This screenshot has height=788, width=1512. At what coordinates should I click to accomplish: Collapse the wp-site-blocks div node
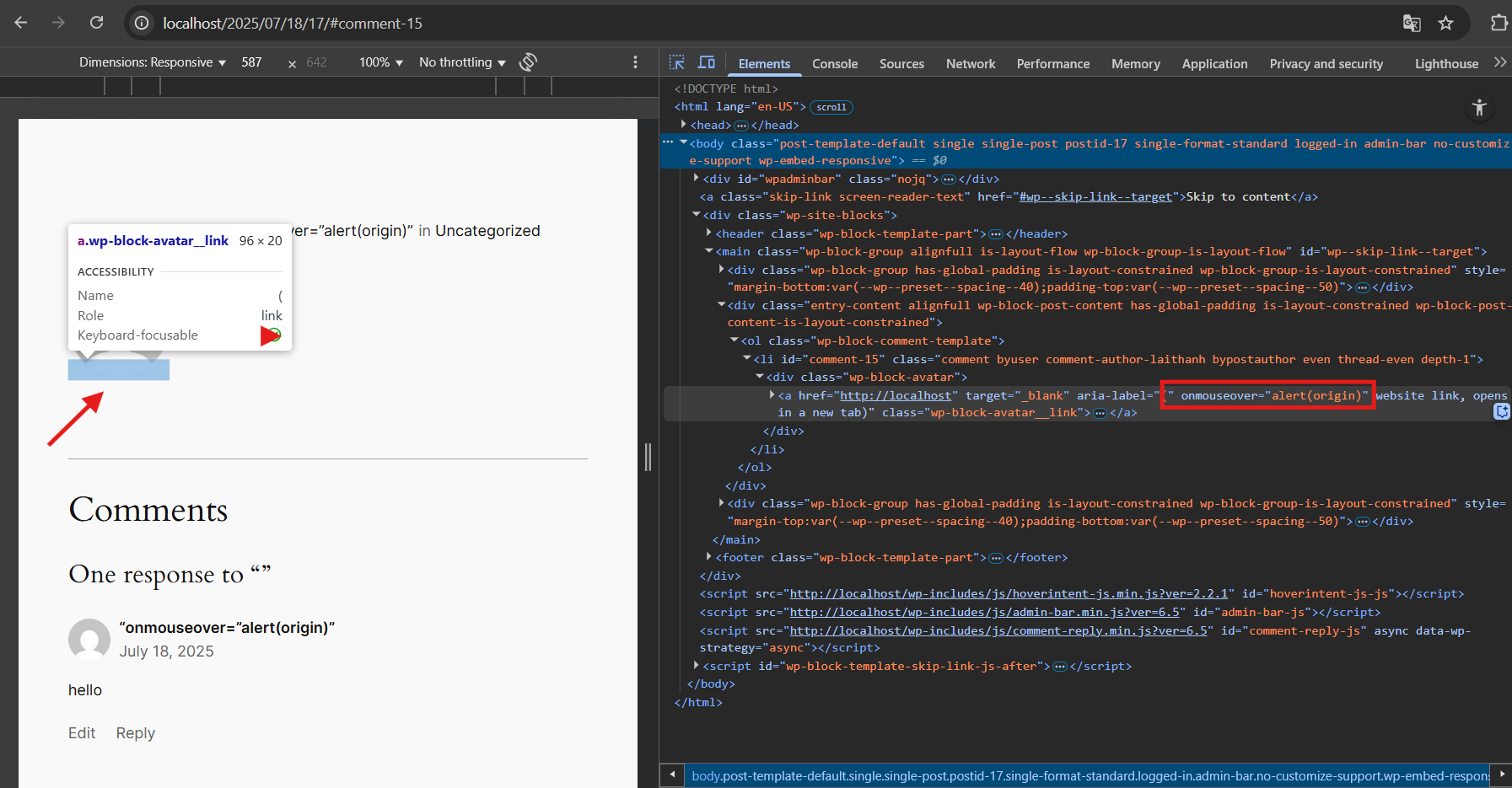[x=696, y=214]
